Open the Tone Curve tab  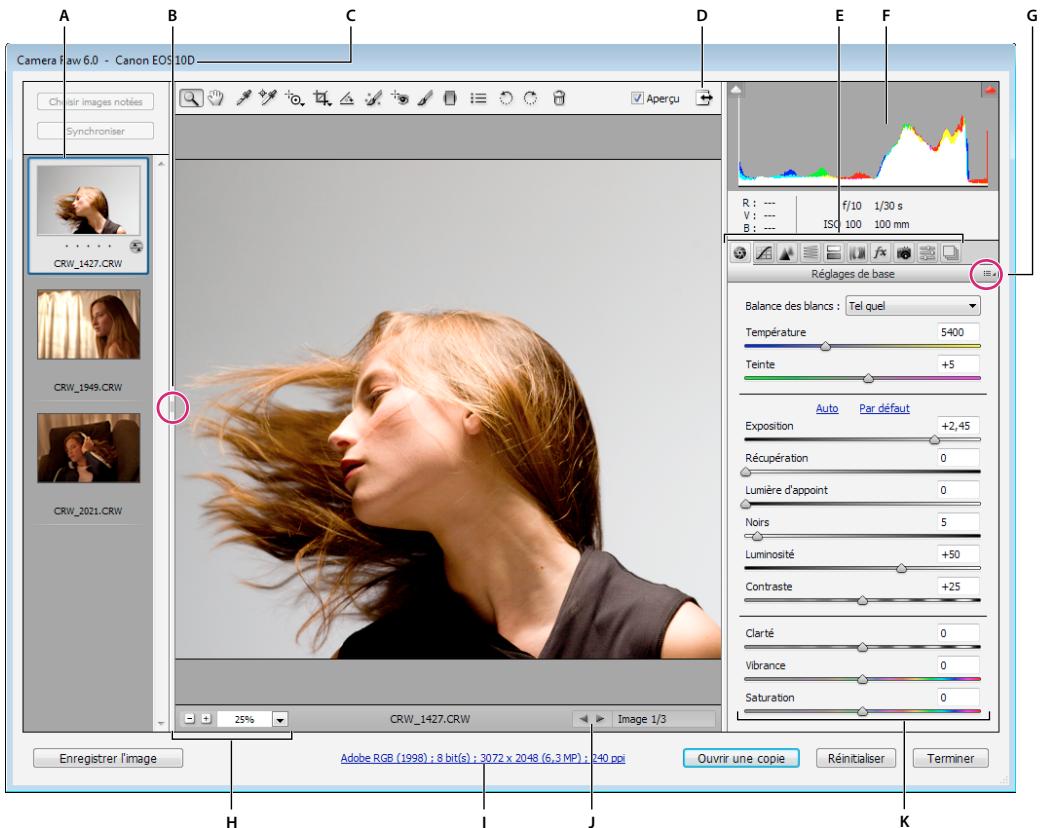coord(764,253)
